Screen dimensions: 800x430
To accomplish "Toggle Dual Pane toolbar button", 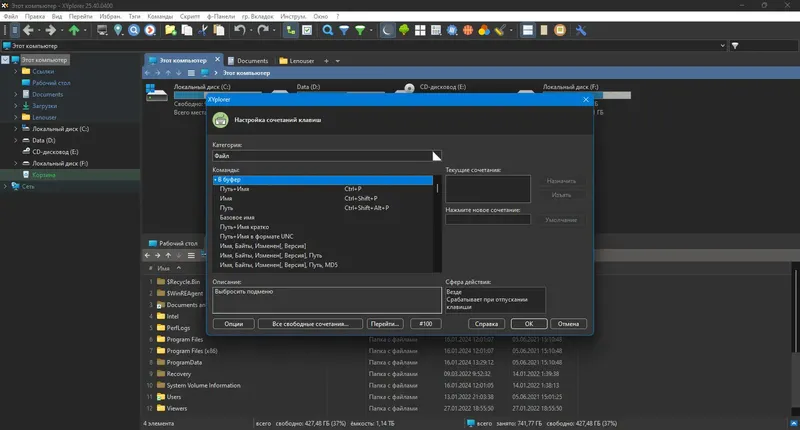I will [528, 31].
